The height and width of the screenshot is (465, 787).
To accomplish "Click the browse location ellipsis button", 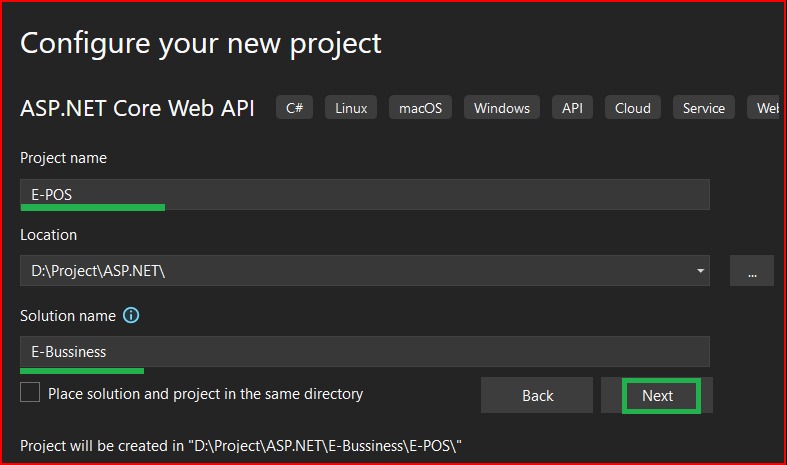I will pyautogui.click(x=751, y=271).
